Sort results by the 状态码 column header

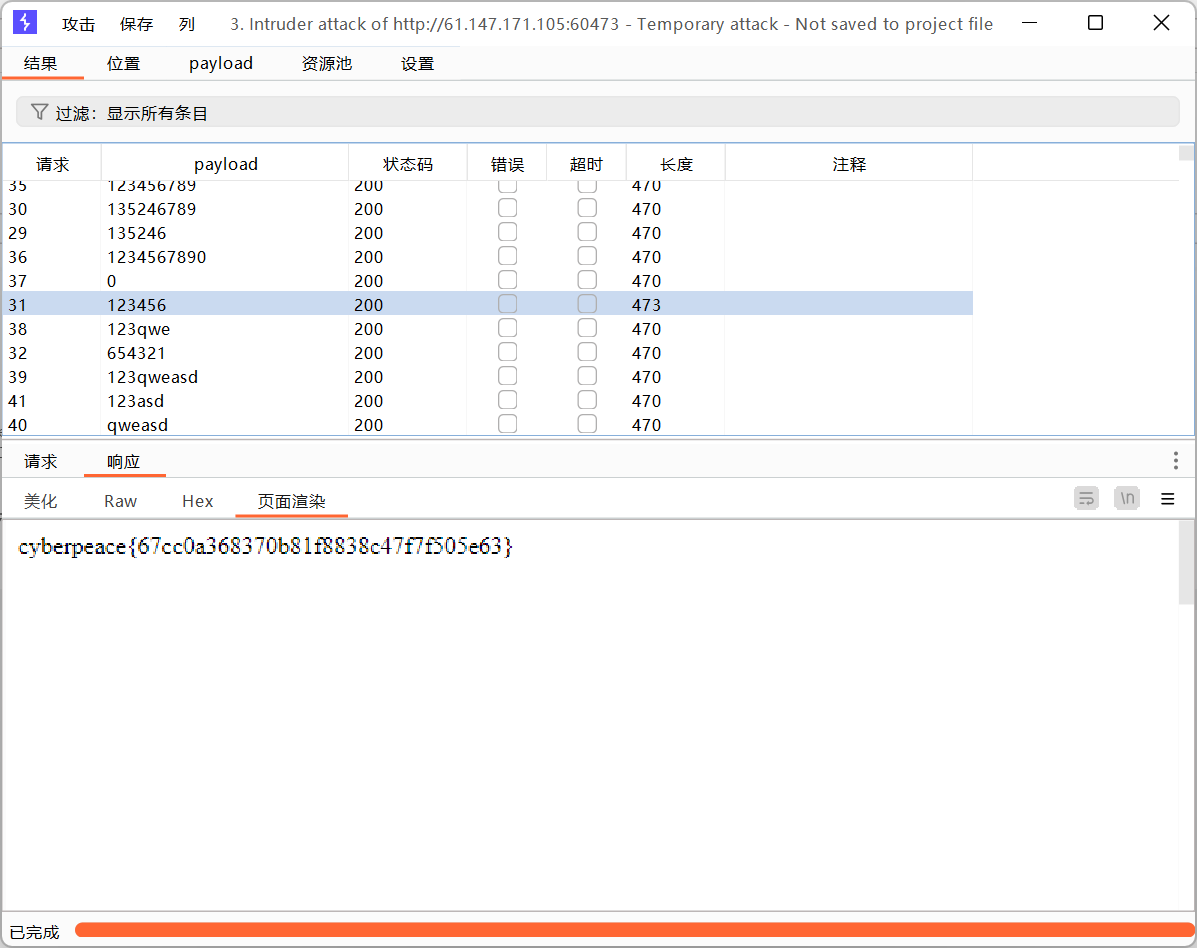(x=408, y=164)
